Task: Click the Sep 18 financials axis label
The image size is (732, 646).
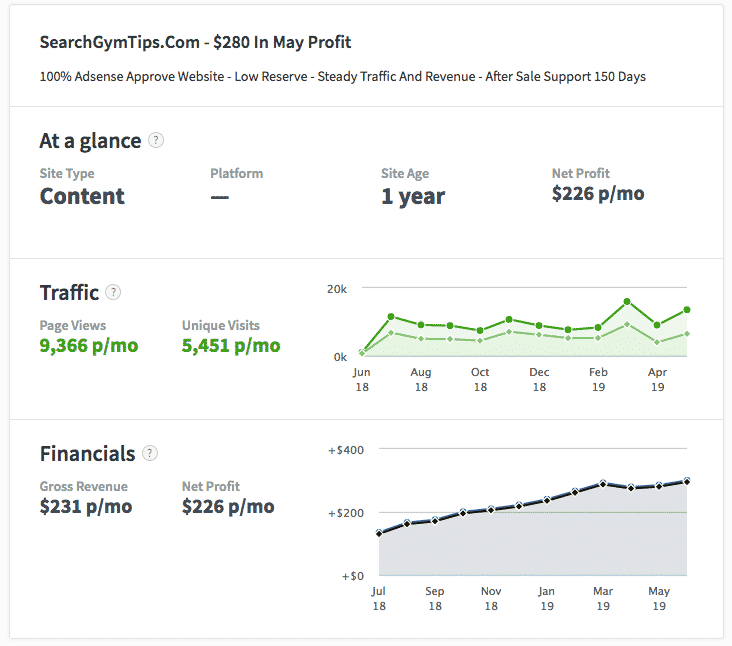Action: (435, 598)
